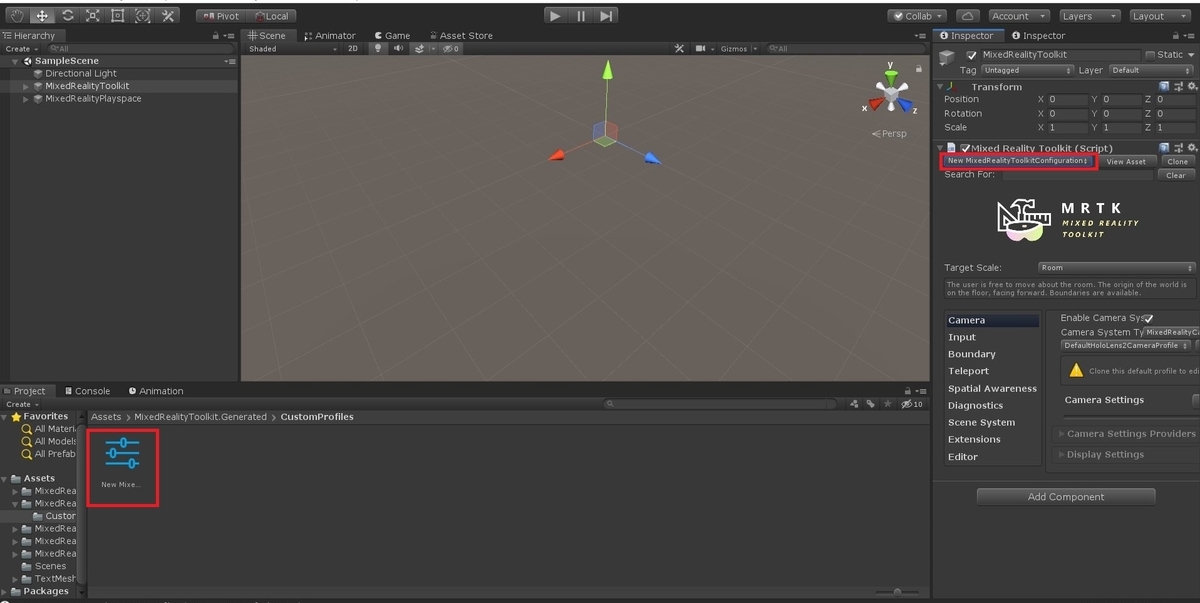Viewport: 1200px width, 603px height.
Task: Open Target Scale Room dropdown
Action: pos(1116,268)
